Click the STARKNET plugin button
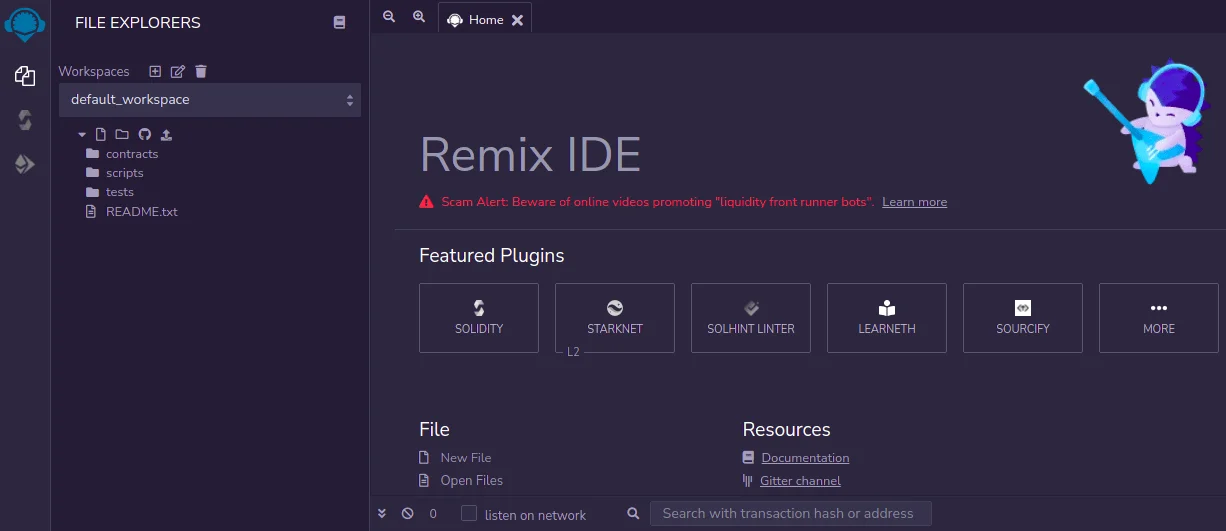 [x=615, y=318]
